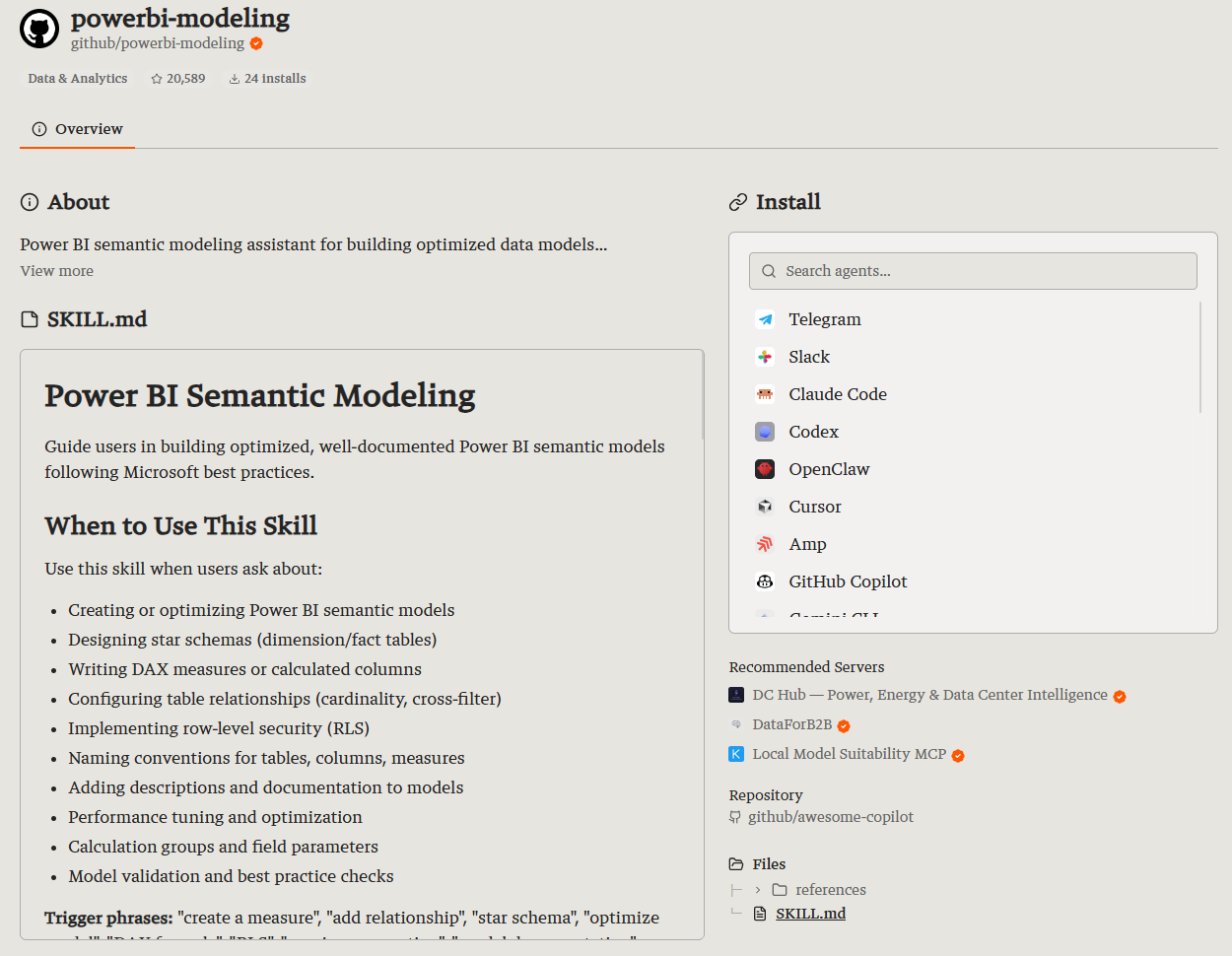Click the references folder name
This screenshot has height=956, width=1232.
(x=831, y=890)
